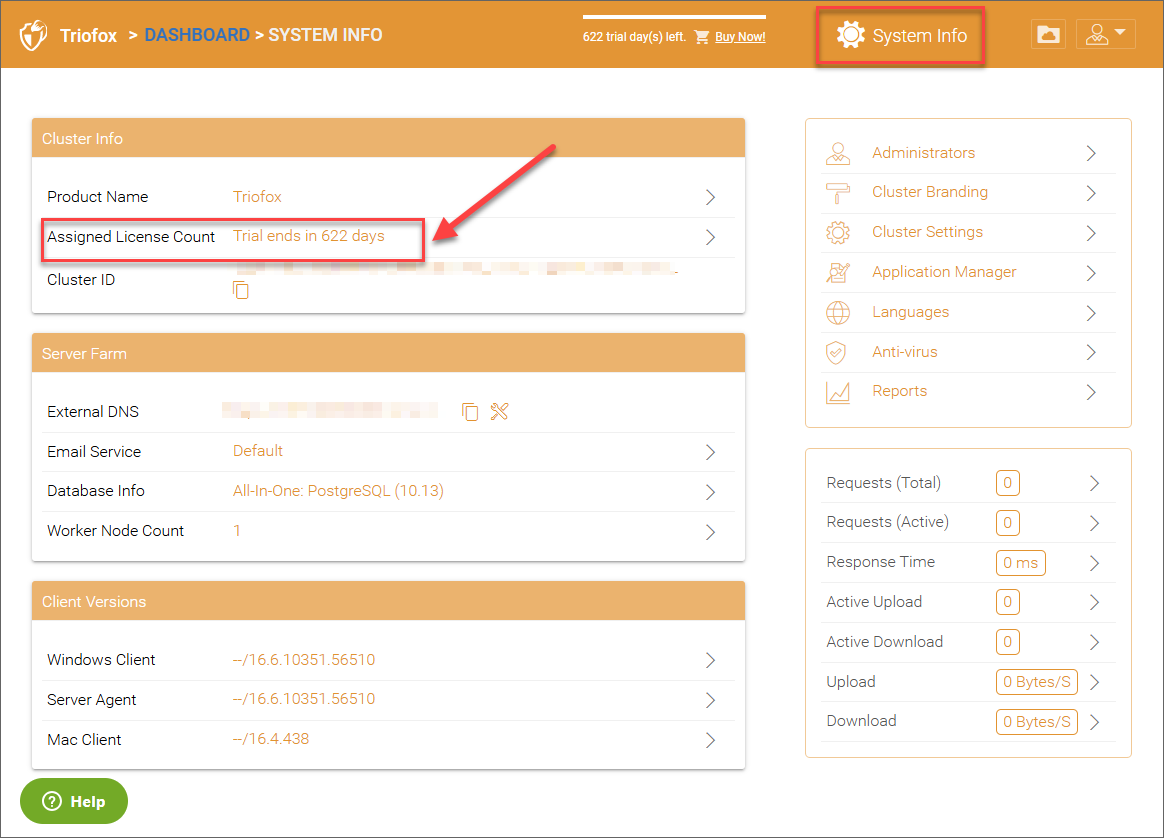The image size is (1164, 838).
Task: Click the 'Default' email service value
Action: click(x=258, y=451)
